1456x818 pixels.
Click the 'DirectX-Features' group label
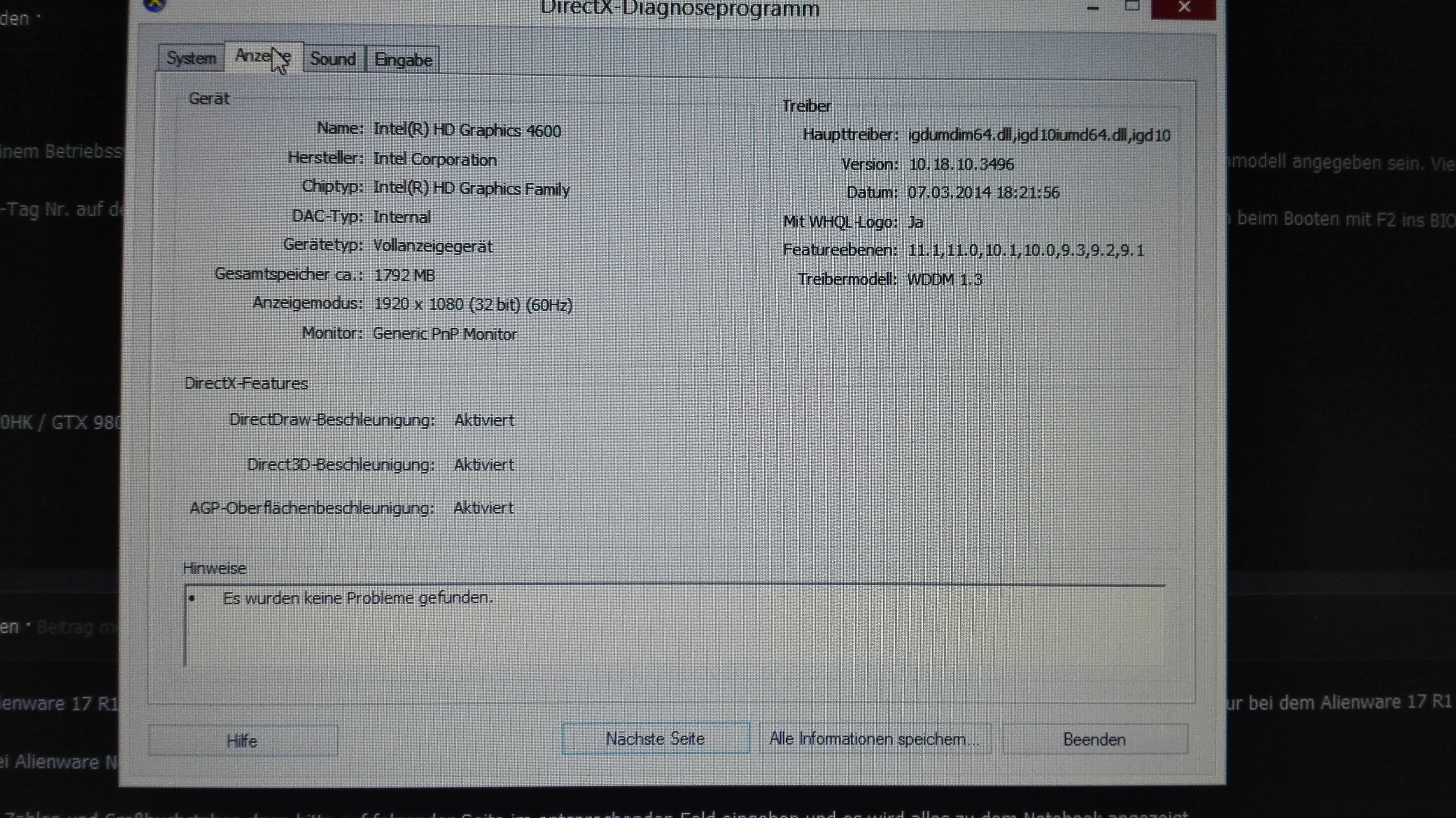click(246, 383)
